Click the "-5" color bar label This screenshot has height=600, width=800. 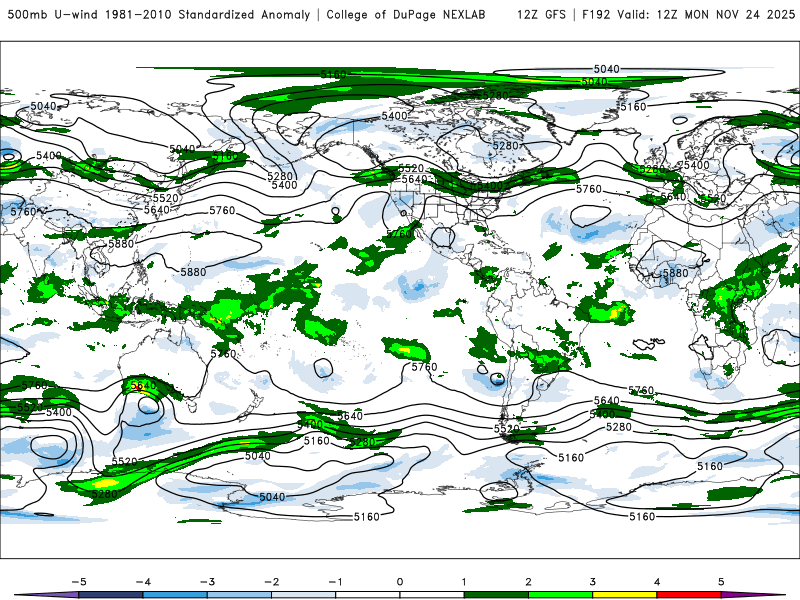79,582
